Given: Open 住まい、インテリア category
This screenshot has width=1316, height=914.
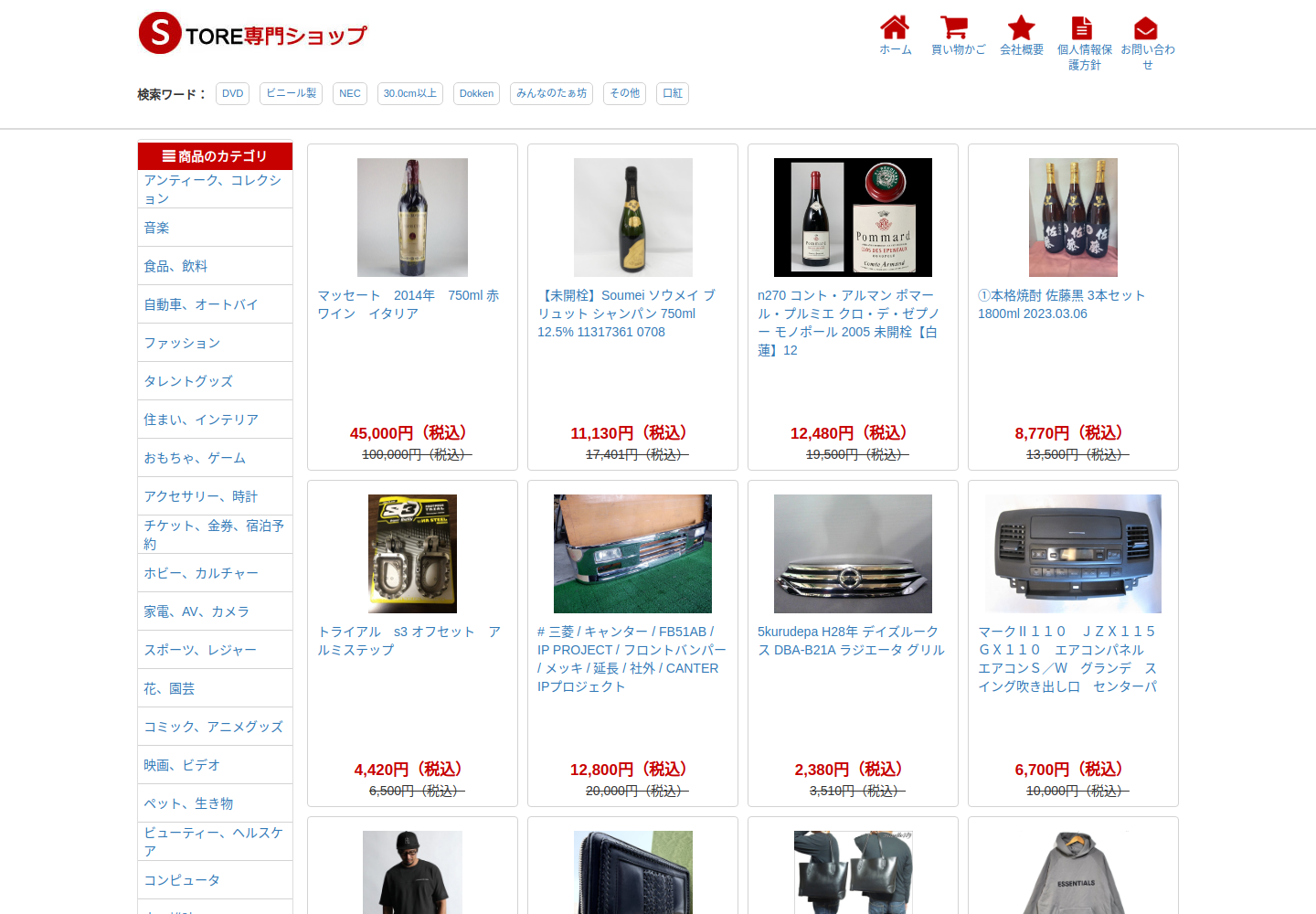Looking at the screenshot, I should point(215,420).
